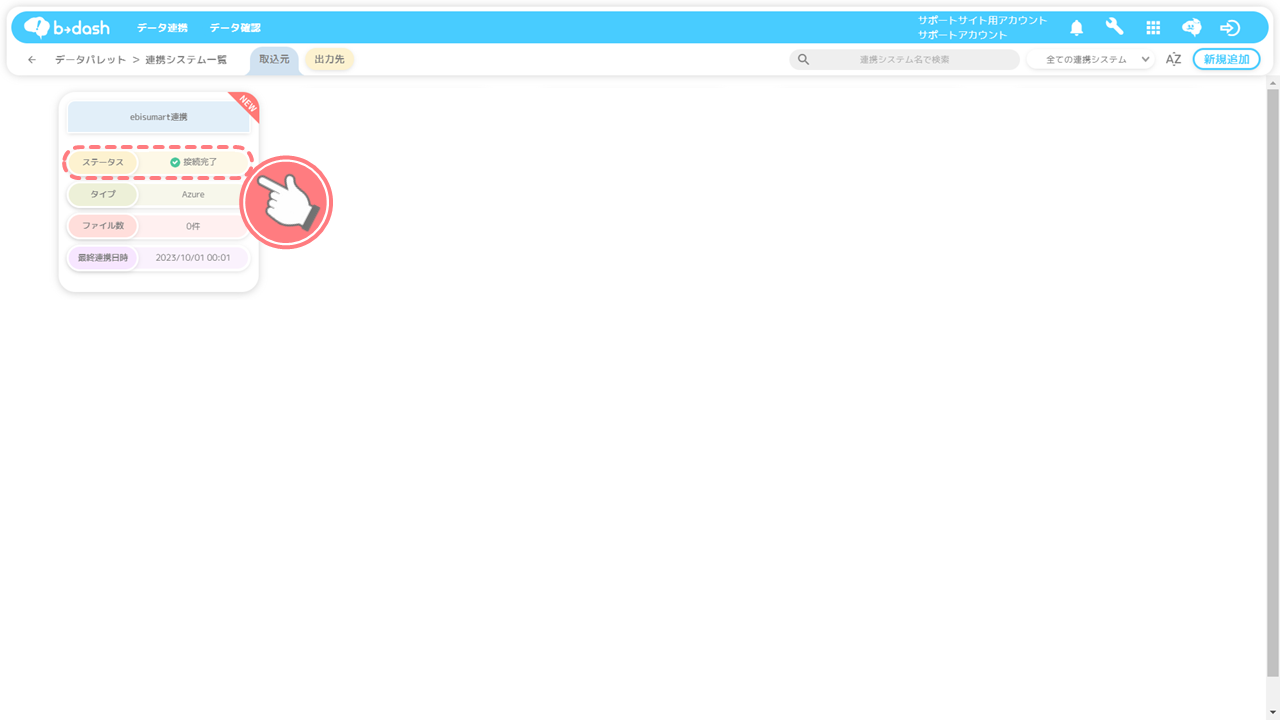Click the ファイル数 label

point(103,226)
